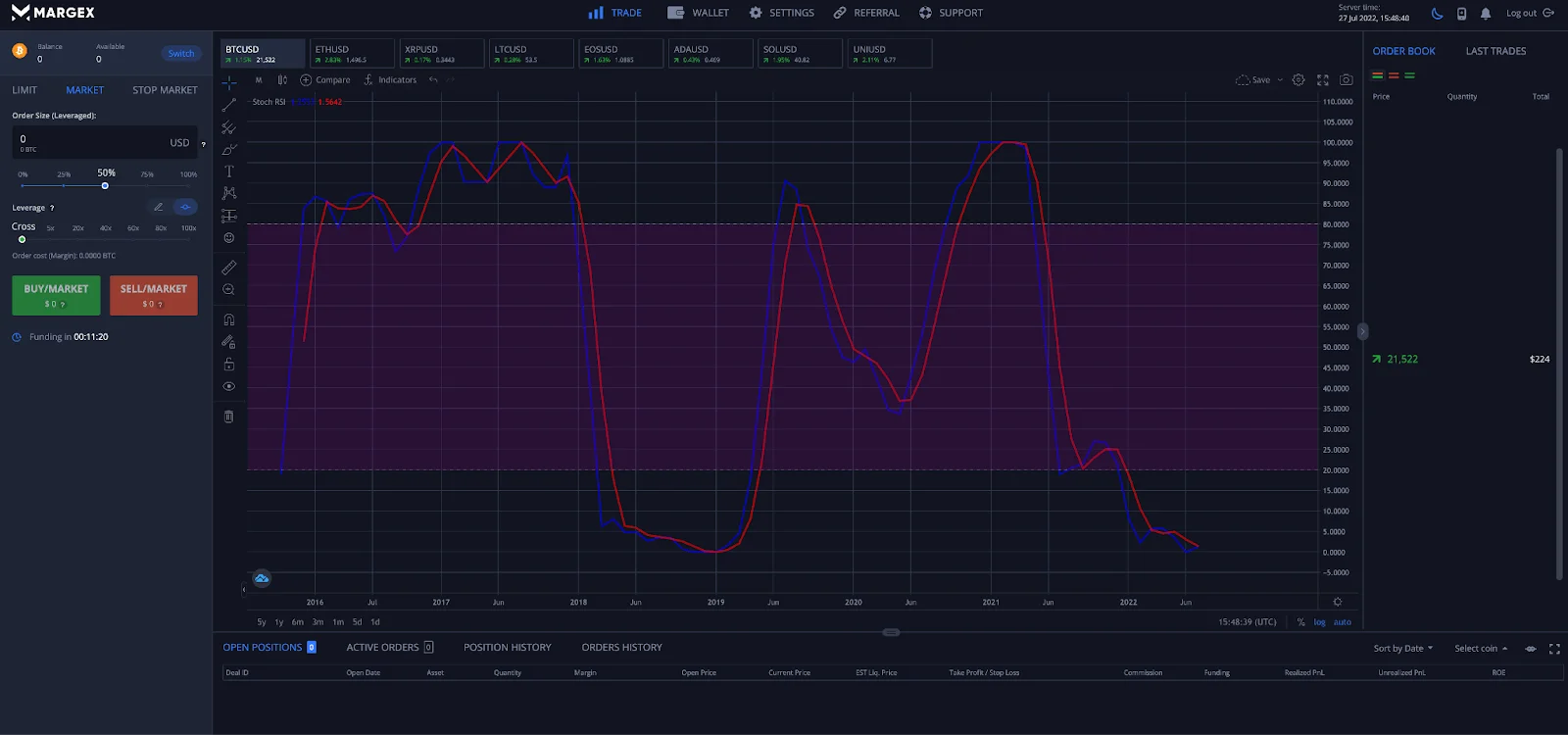Toggle hide all drawings eye icon

(x=229, y=387)
